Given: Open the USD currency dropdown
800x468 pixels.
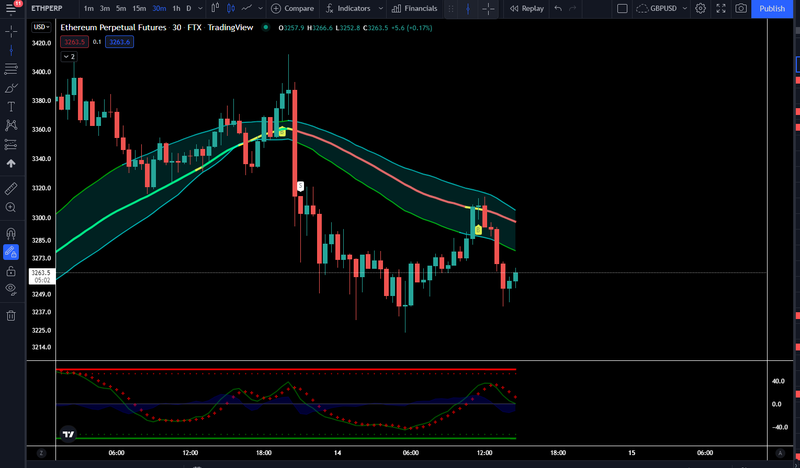Looking at the screenshot, I should click(41, 27).
